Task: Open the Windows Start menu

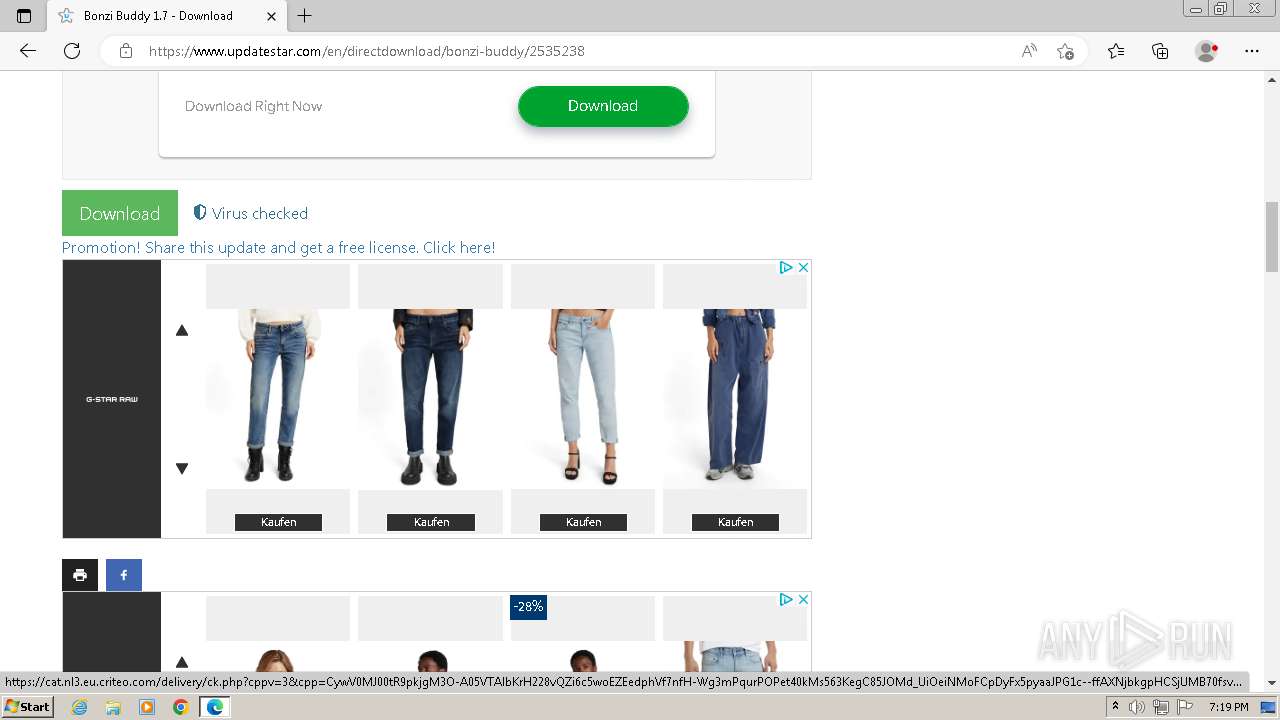Action: pos(27,707)
